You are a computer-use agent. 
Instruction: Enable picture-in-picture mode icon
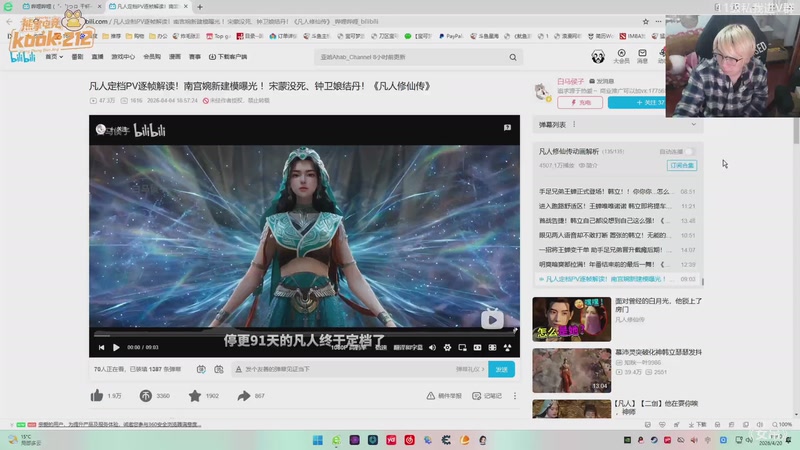click(x=462, y=347)
